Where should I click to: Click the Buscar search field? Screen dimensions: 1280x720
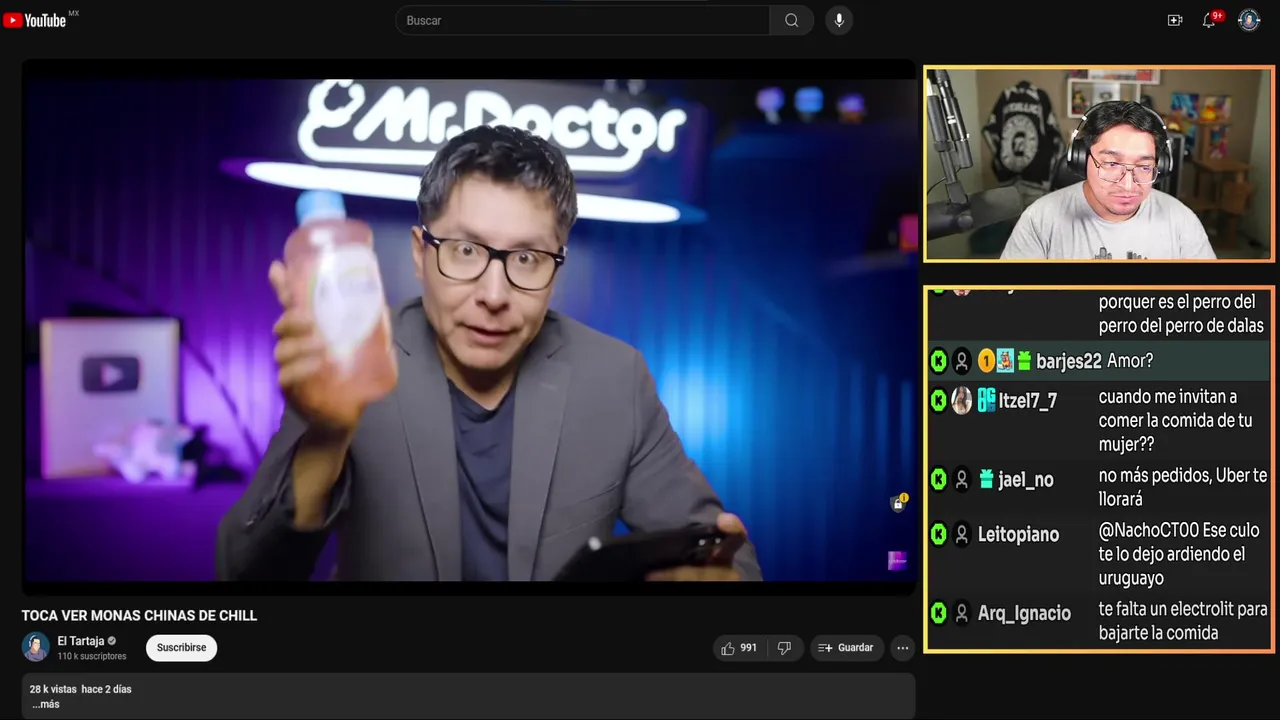[x=583, y=20]
